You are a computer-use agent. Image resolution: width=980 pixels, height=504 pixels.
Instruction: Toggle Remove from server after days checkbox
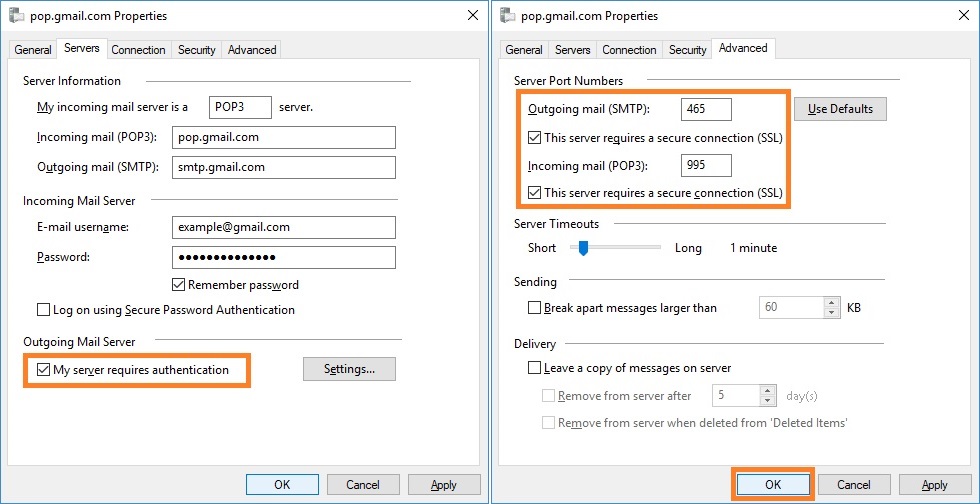548,396
